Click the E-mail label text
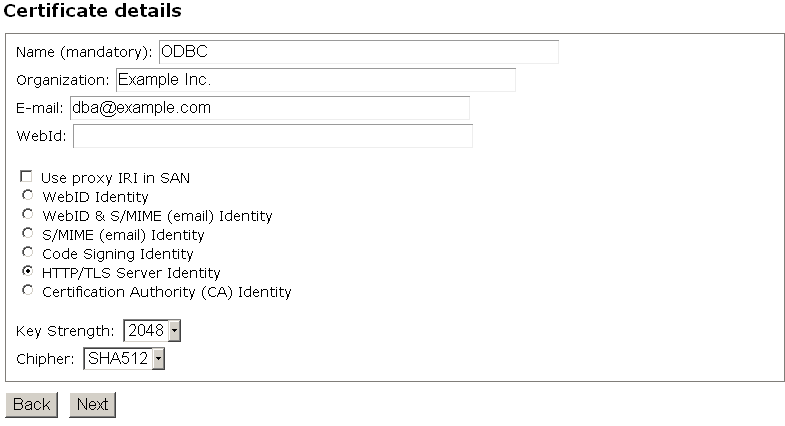Viewport: 785px width, 426px height. click(40, 109)
